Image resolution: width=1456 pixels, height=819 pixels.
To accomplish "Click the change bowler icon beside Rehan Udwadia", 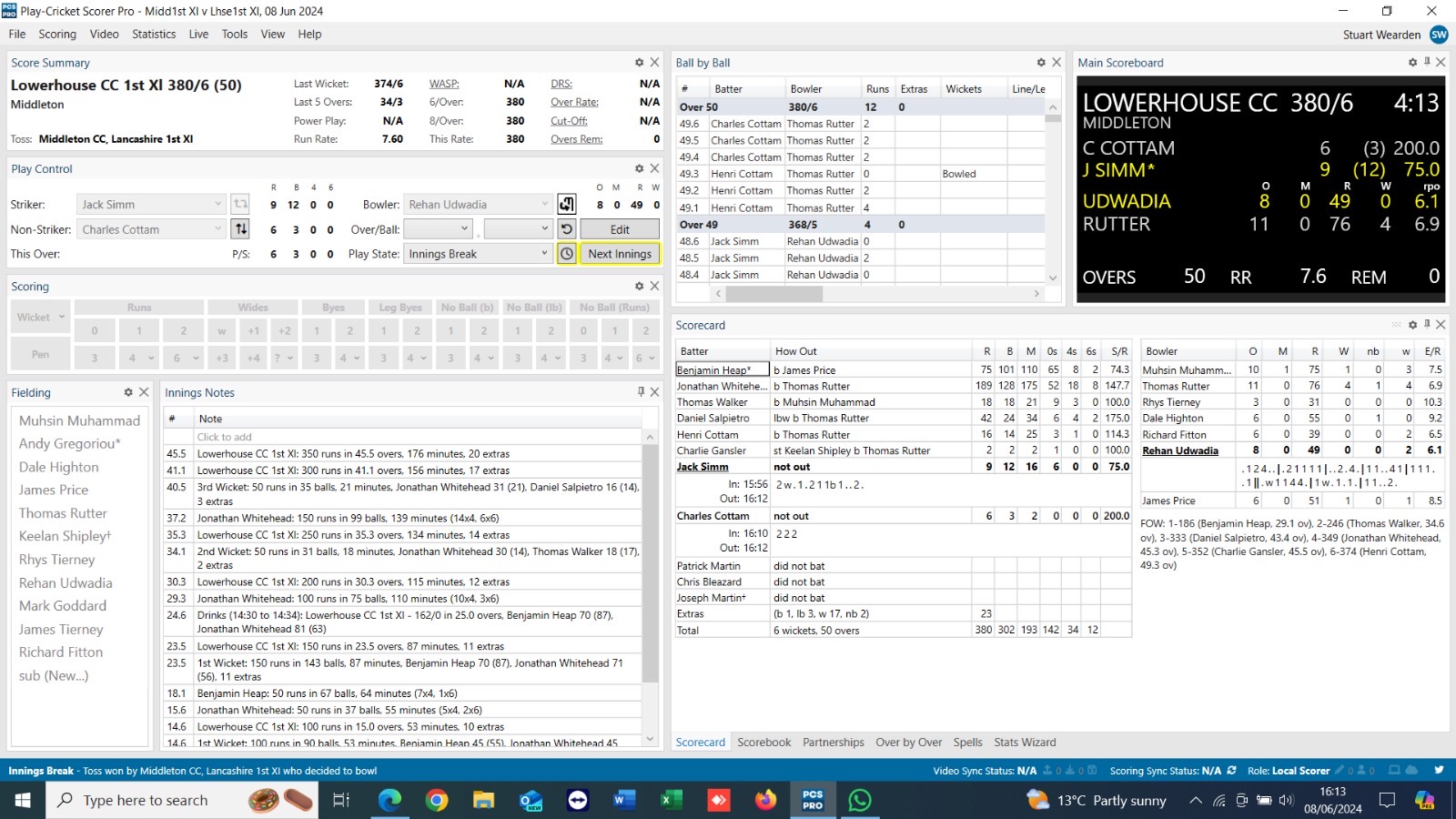I will (566, 204).
